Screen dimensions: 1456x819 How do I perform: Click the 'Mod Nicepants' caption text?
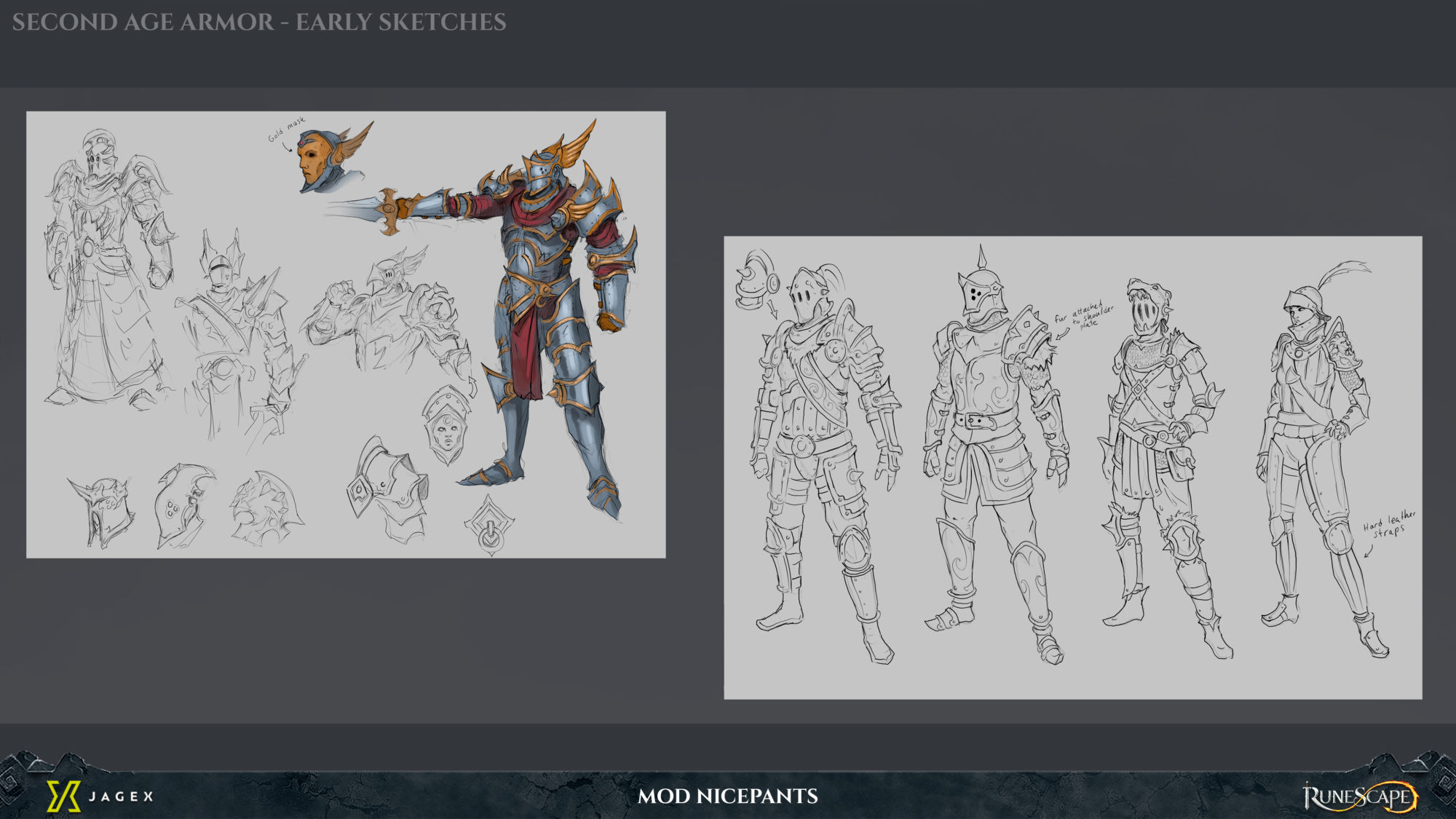pos(727,796)
